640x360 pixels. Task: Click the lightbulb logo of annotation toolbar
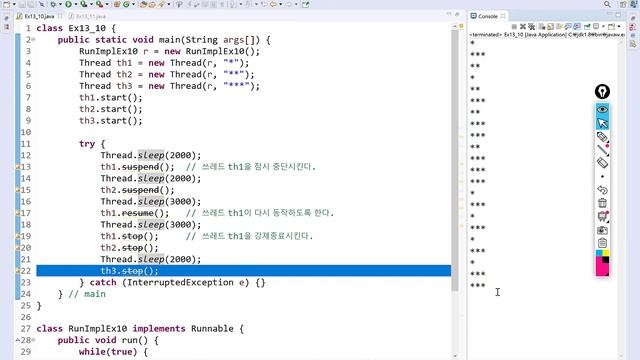(602, 91)
